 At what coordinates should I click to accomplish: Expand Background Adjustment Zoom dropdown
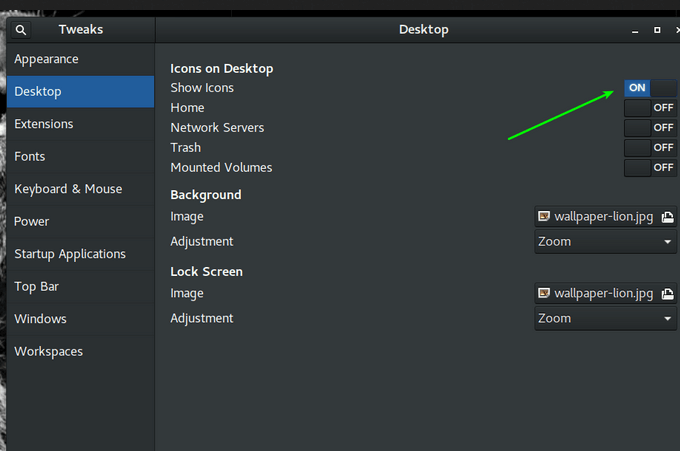606,242
